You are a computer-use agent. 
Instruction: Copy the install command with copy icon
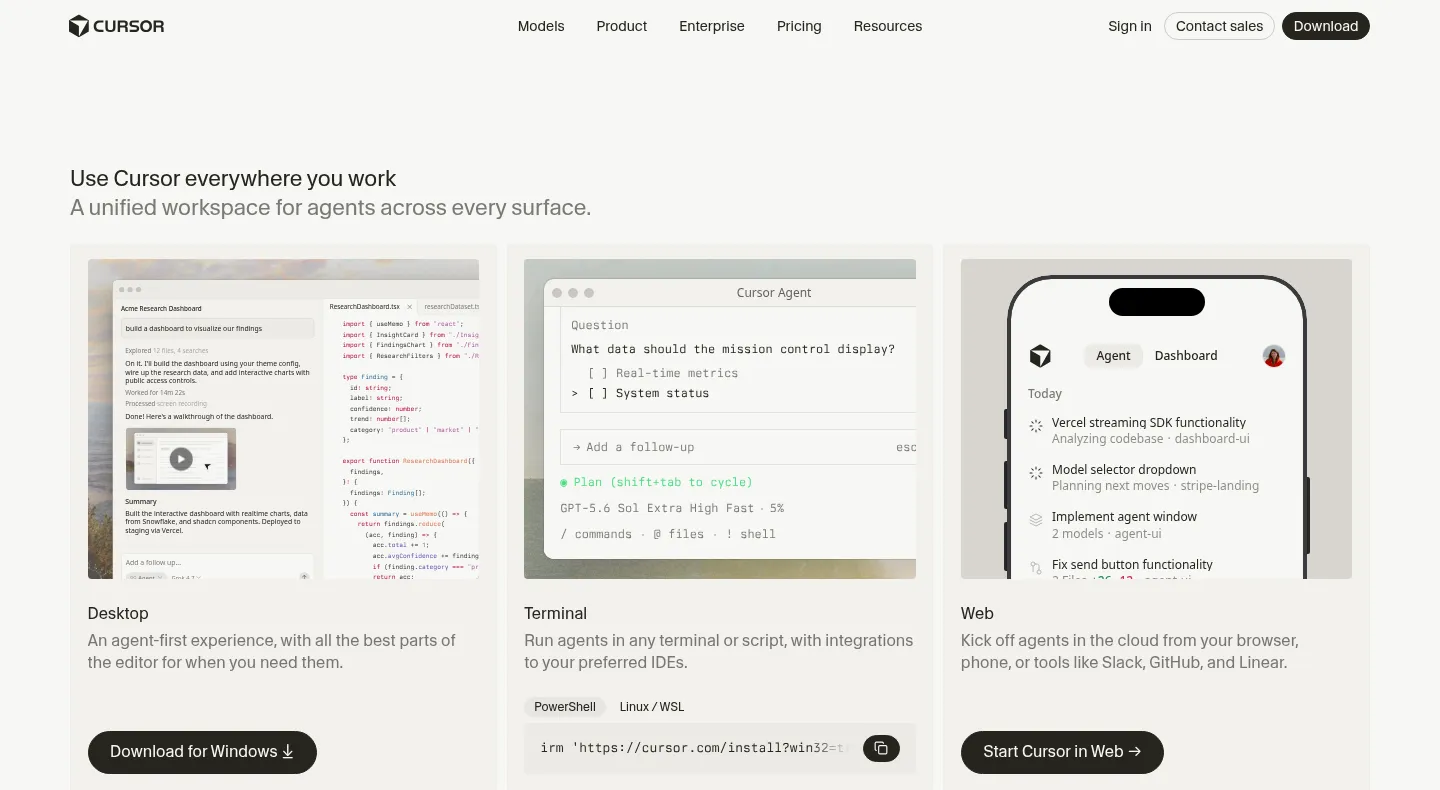click(x=881, y=748)
